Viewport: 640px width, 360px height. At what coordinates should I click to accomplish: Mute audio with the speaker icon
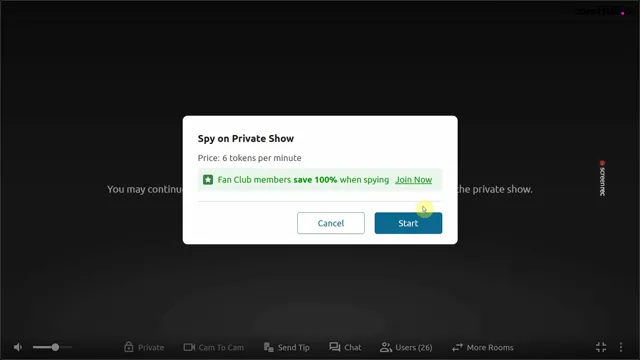tap(18, 347)
